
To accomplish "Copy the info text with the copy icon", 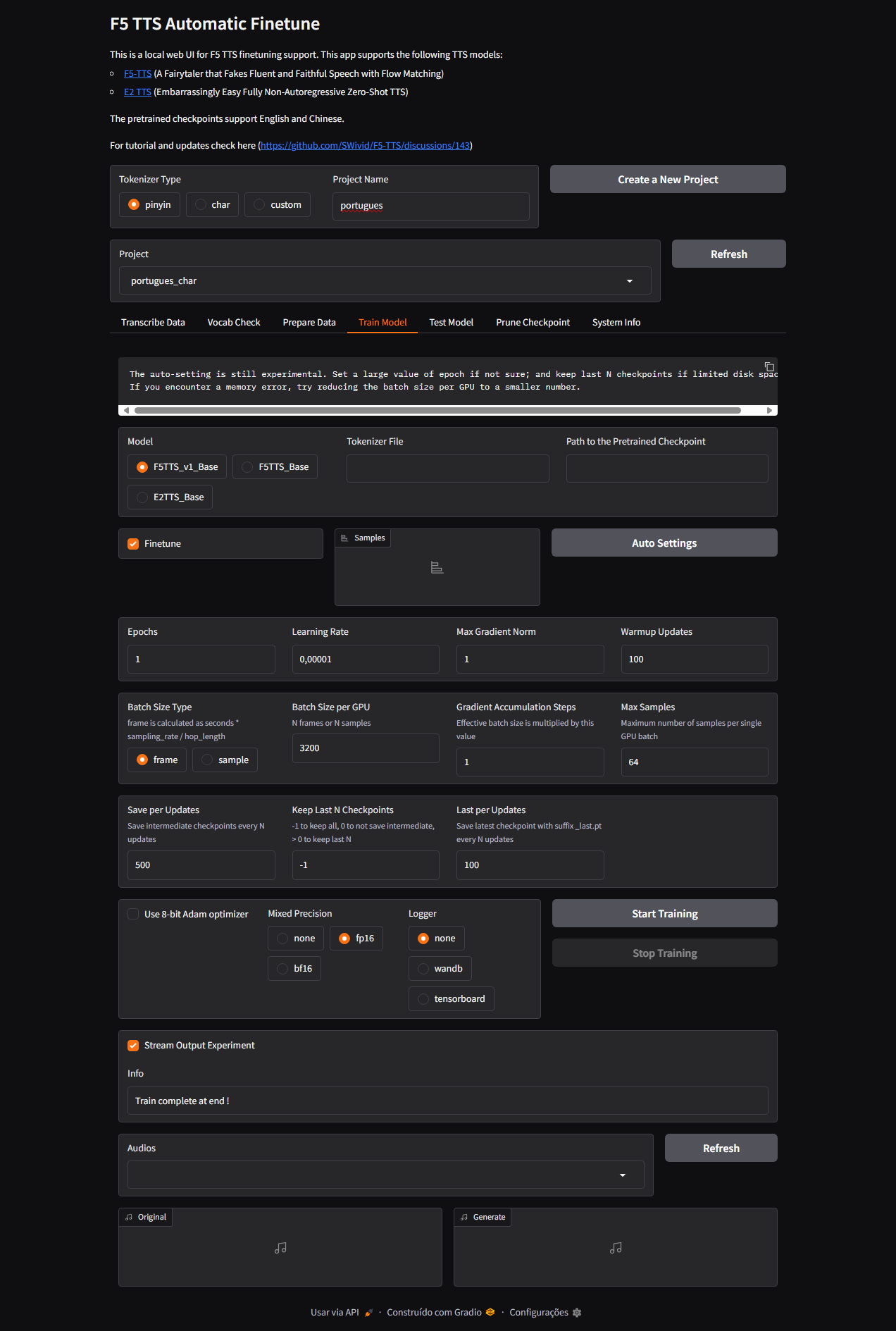I will click(x=769, y=366).
